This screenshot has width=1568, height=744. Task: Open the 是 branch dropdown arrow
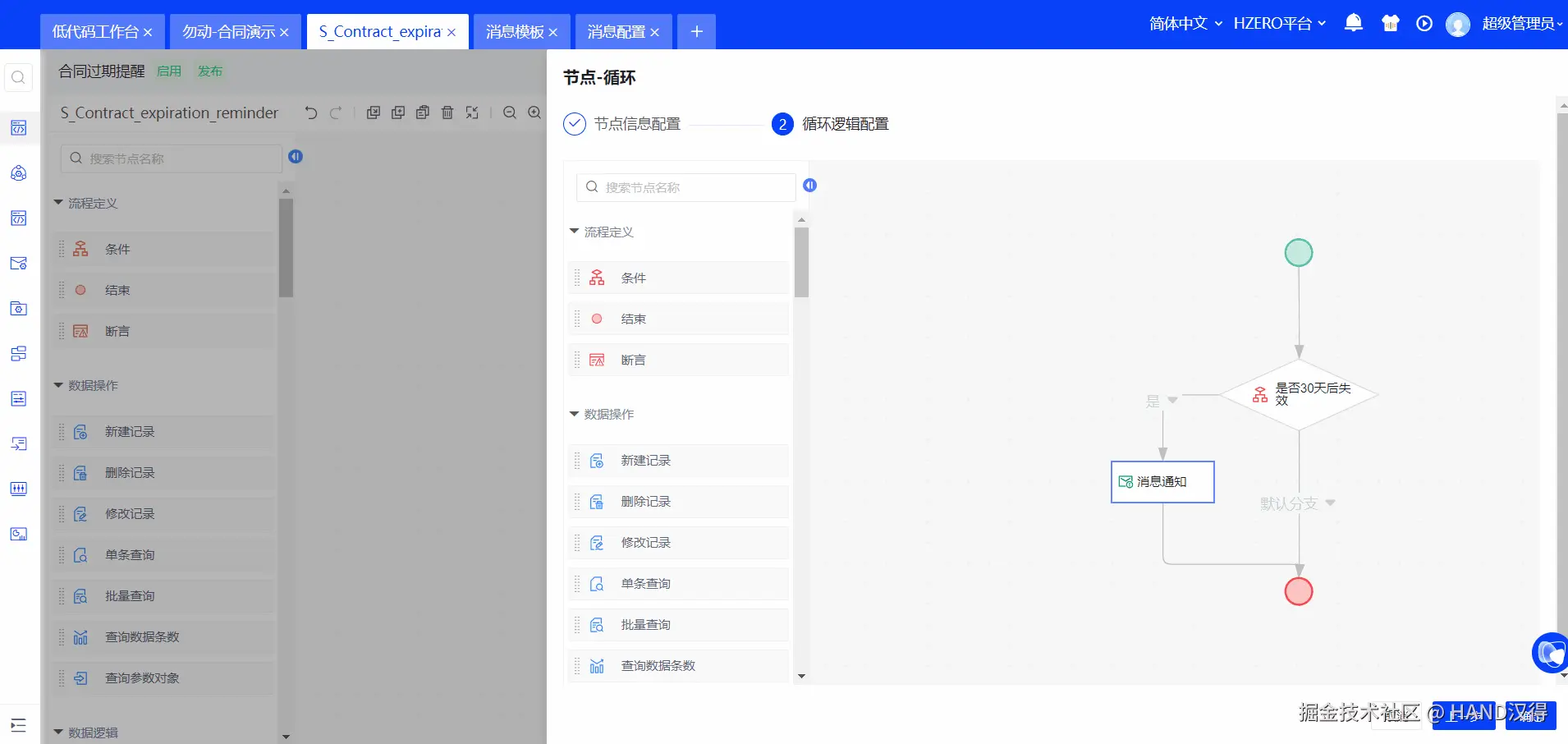(1173, 401)
